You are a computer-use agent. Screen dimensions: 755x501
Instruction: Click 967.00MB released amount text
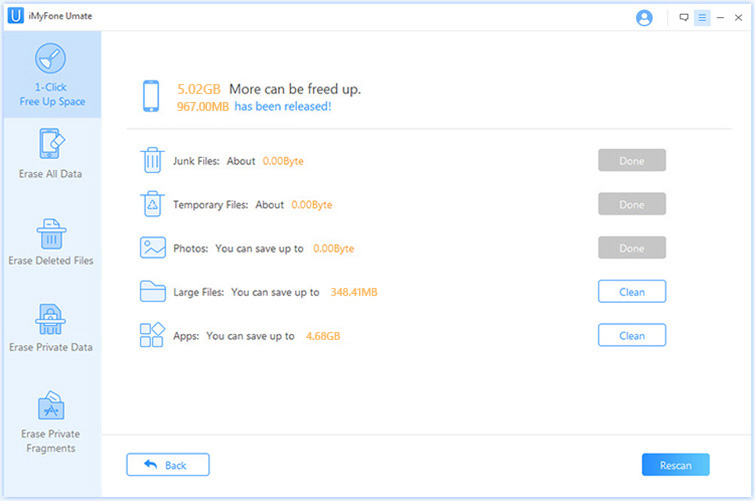point(203,106)
